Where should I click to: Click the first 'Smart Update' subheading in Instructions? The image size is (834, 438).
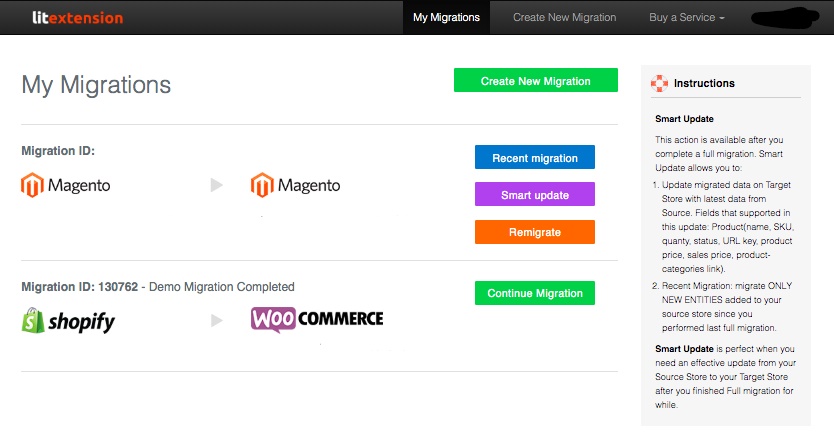(x=684, y=119)
